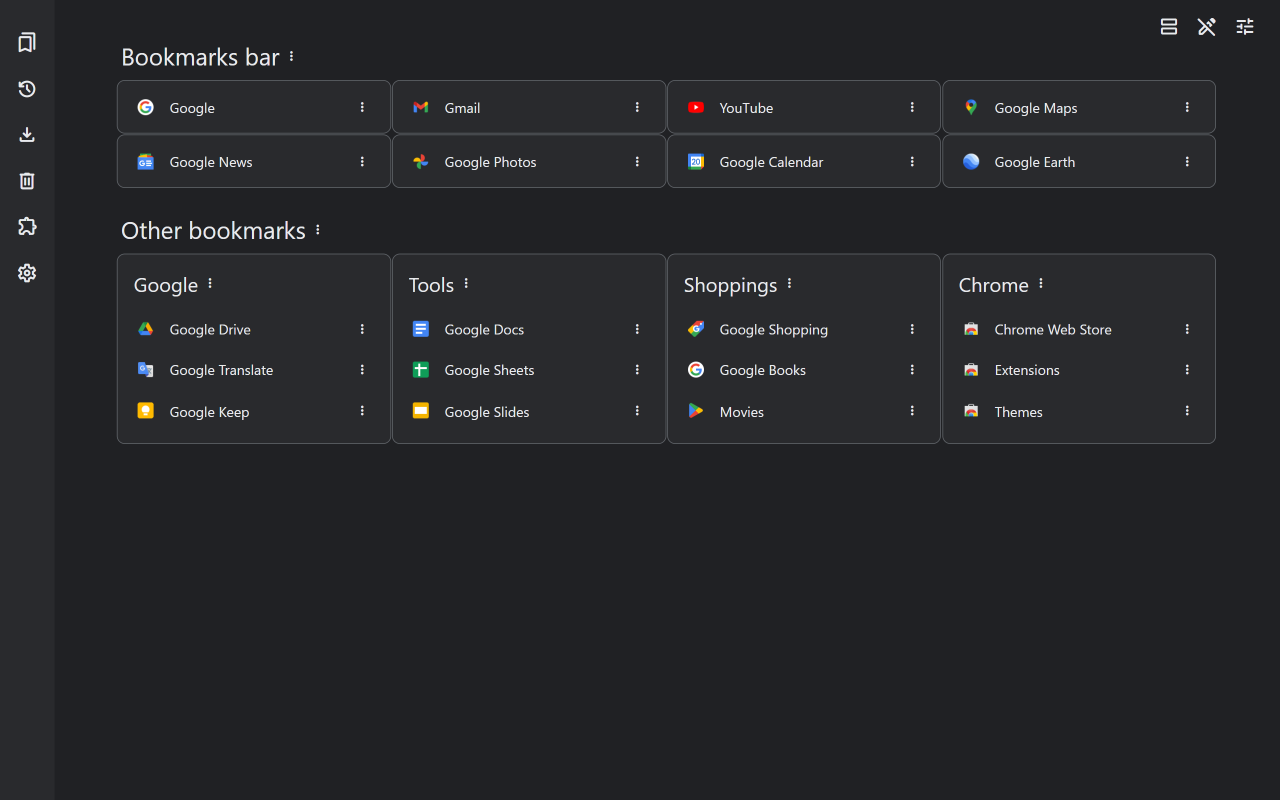Screen dimensions: 1280x800
Task: Open the bookmarks section in sidebar
Action: point(27,42)
